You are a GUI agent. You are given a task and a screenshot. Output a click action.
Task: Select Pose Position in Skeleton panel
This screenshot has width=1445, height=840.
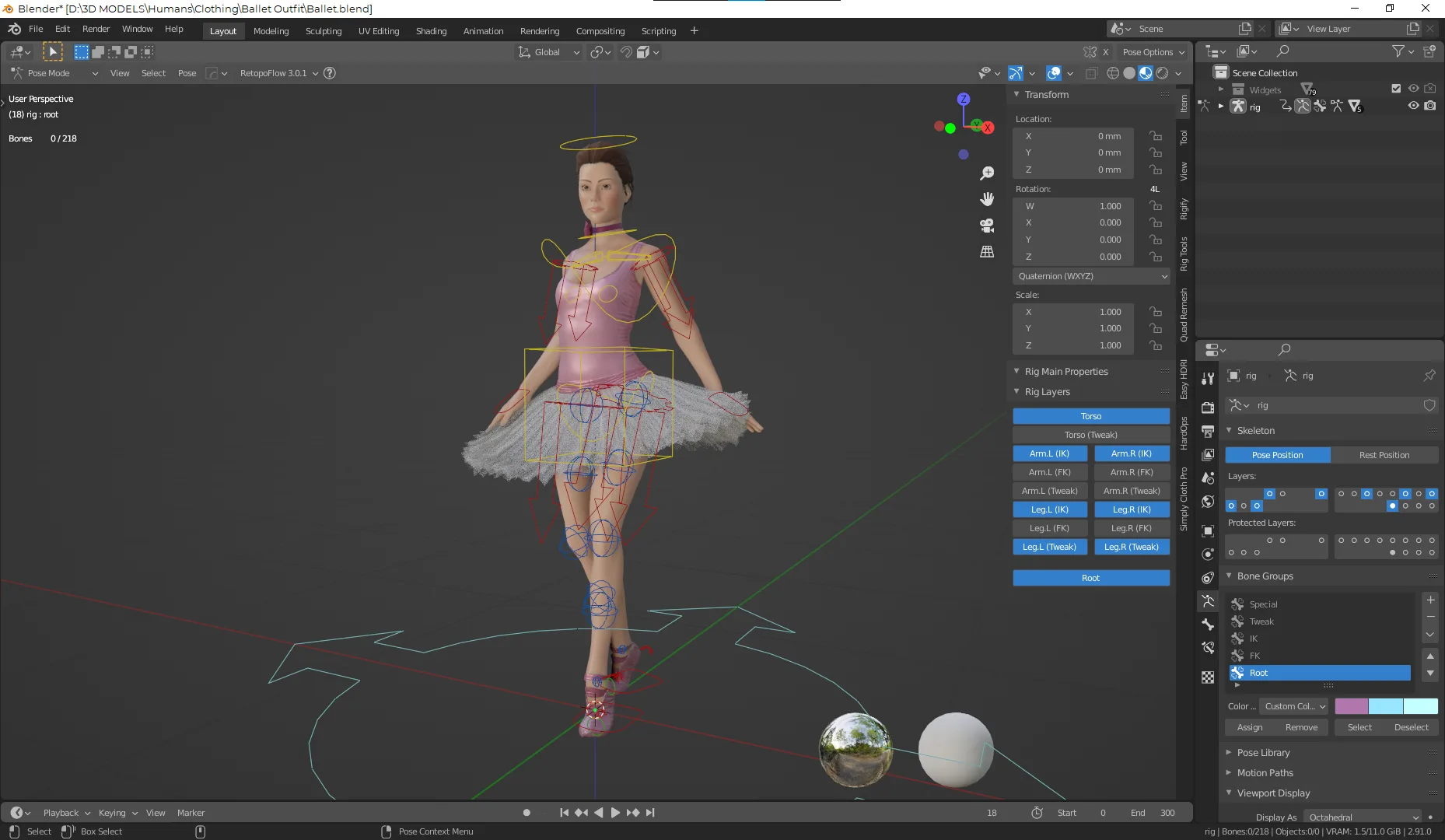(x=1277, y=455)
